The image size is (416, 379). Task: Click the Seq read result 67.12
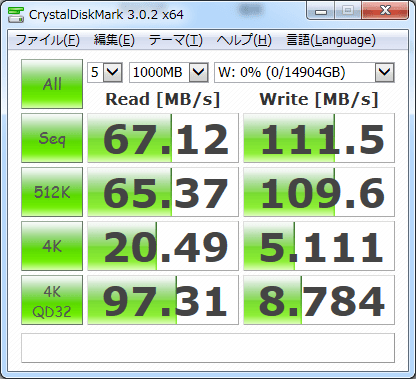click(x=163, y=138)
